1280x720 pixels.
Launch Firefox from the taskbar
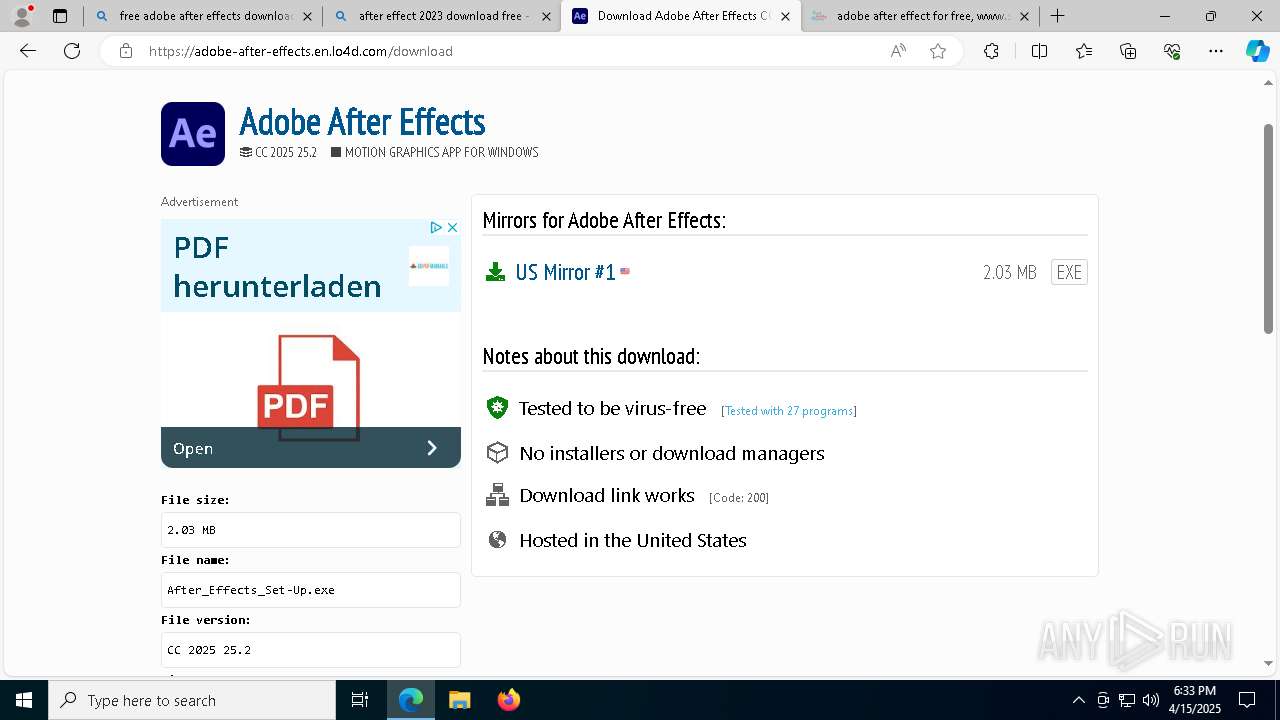tap(508, 700)
